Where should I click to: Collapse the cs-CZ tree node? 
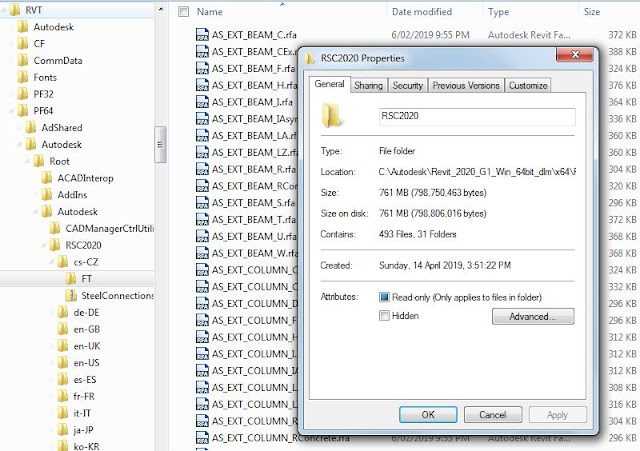[x=52, y=262]
